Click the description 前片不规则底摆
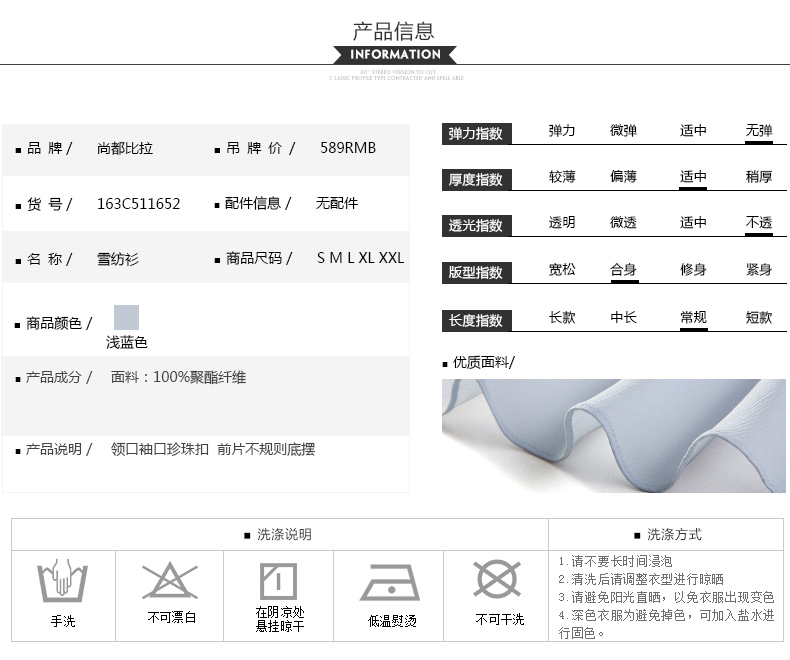 [266, 449]
